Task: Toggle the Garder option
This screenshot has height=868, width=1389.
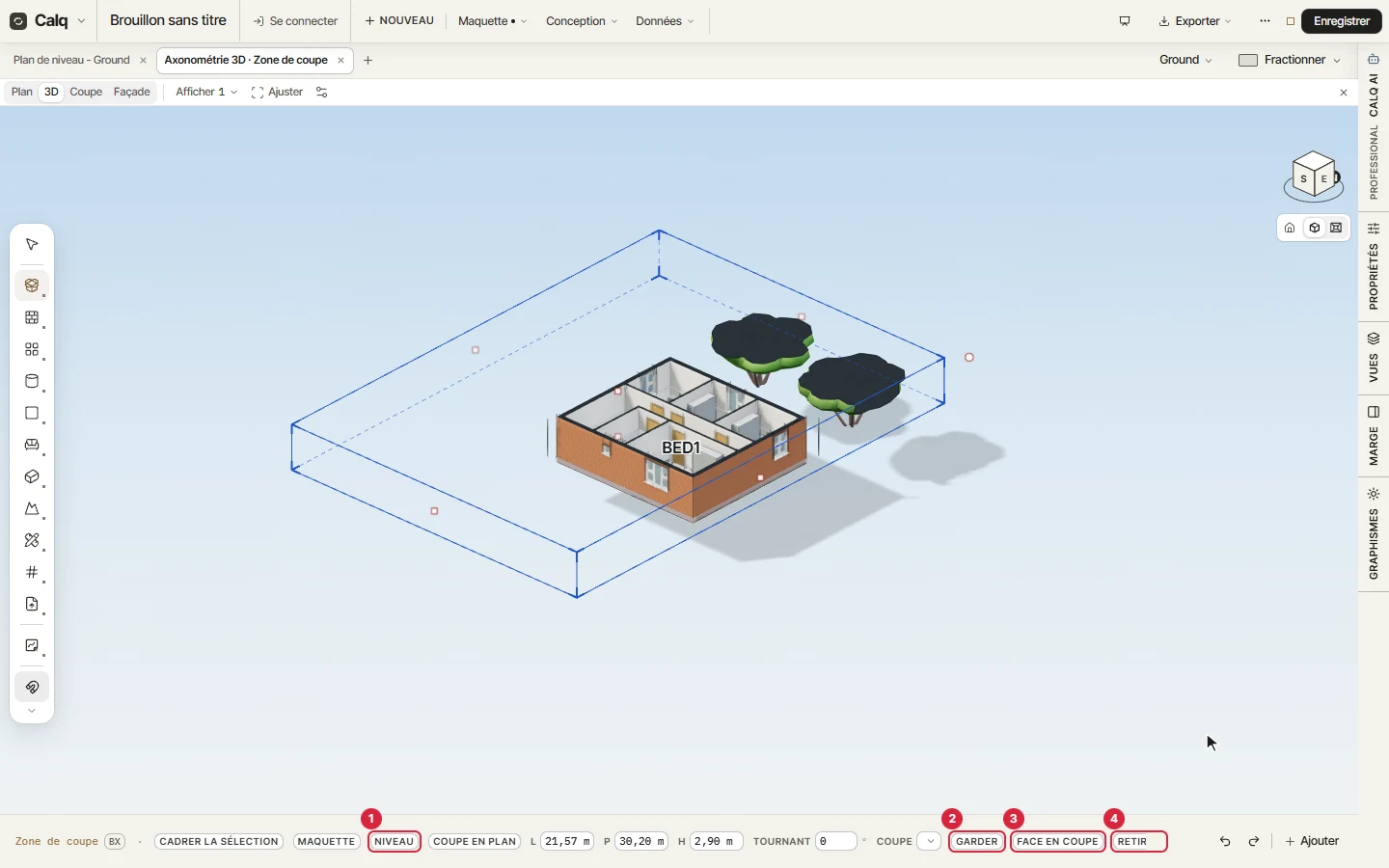Action: [x=977, y=841]
